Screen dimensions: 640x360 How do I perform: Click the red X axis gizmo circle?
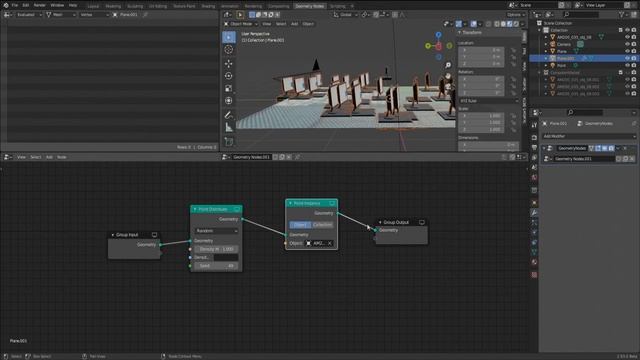pos(438,46)
